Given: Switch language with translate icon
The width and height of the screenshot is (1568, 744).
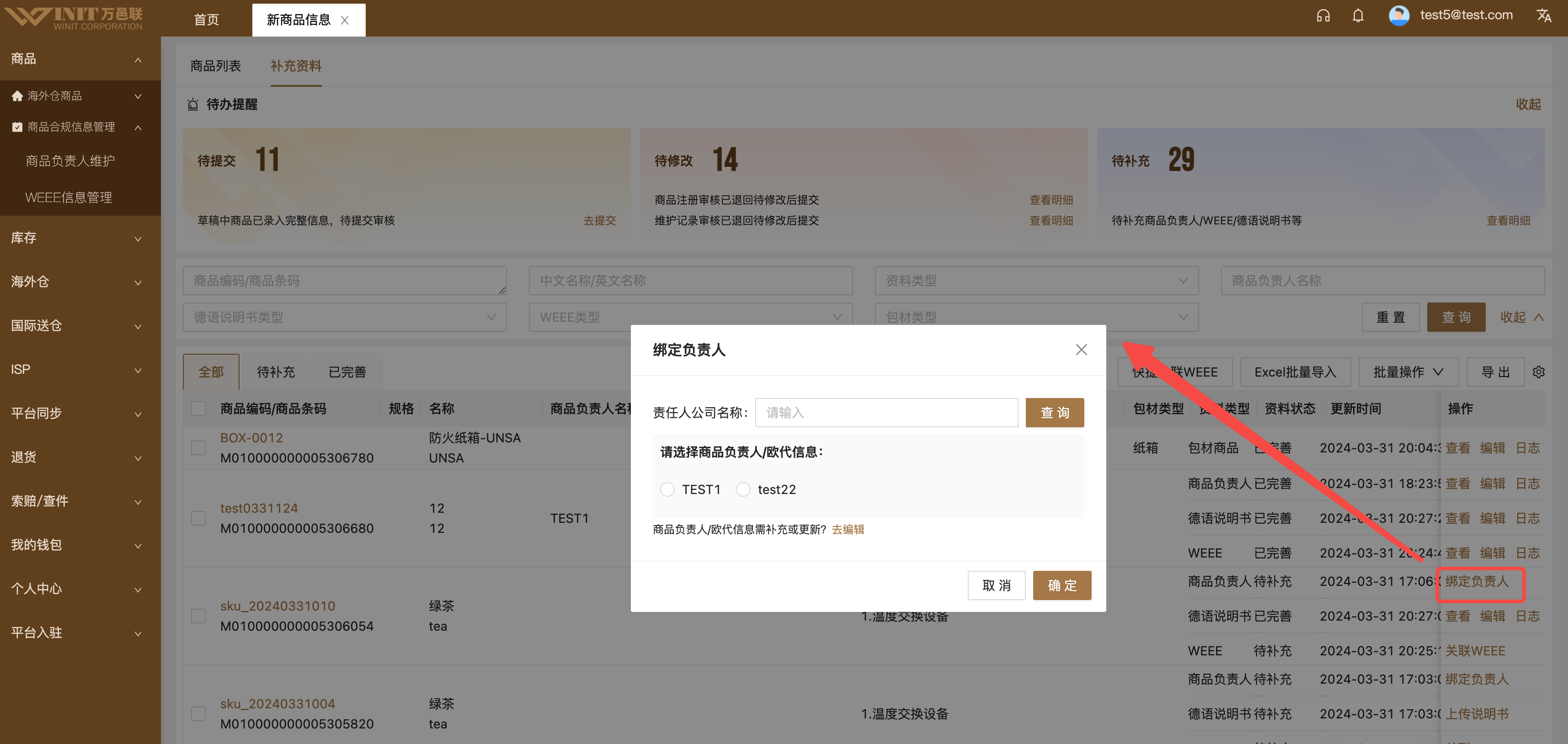Looking at the screenshot, I should point(1544,15).
